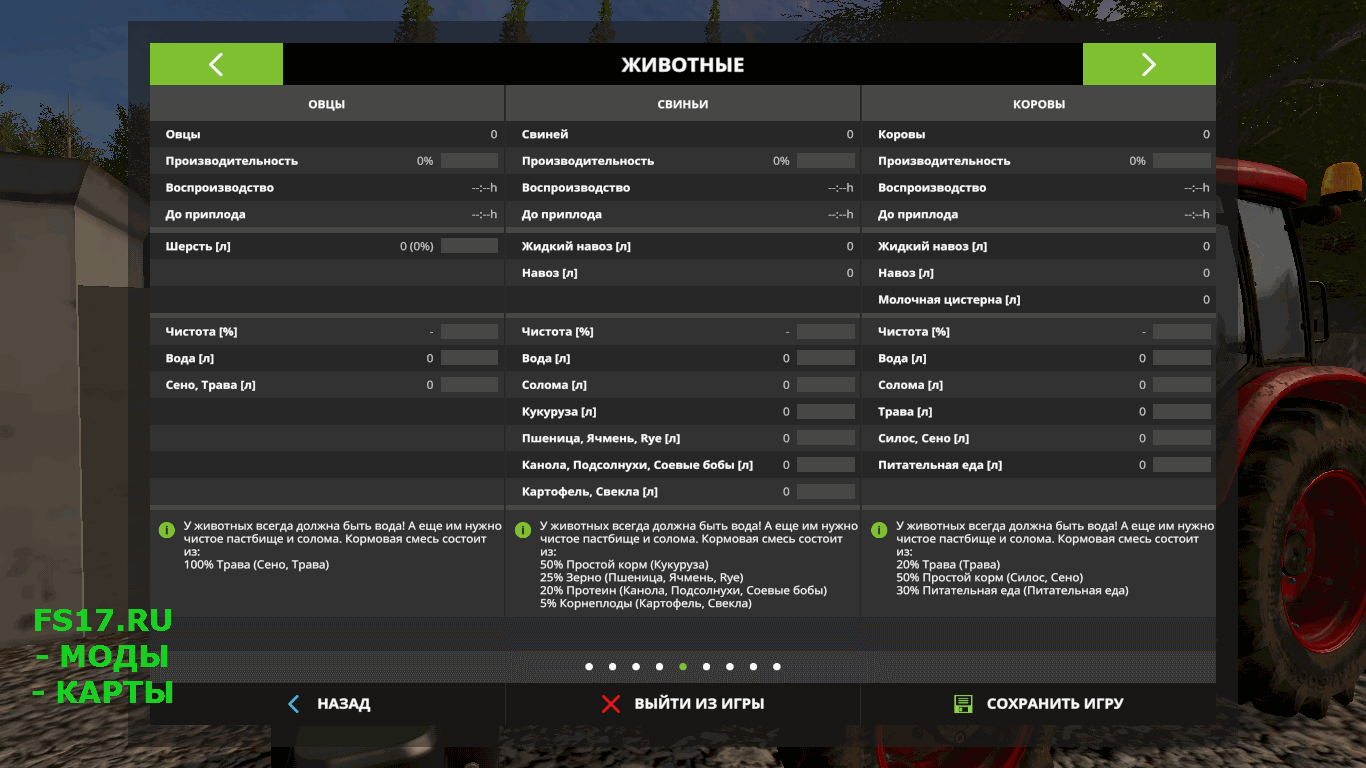Image resolution: width=1366 pixels, height=768 pixels.
Task: Select the fourth page indicator dot
Action: (x=659, y=666)
